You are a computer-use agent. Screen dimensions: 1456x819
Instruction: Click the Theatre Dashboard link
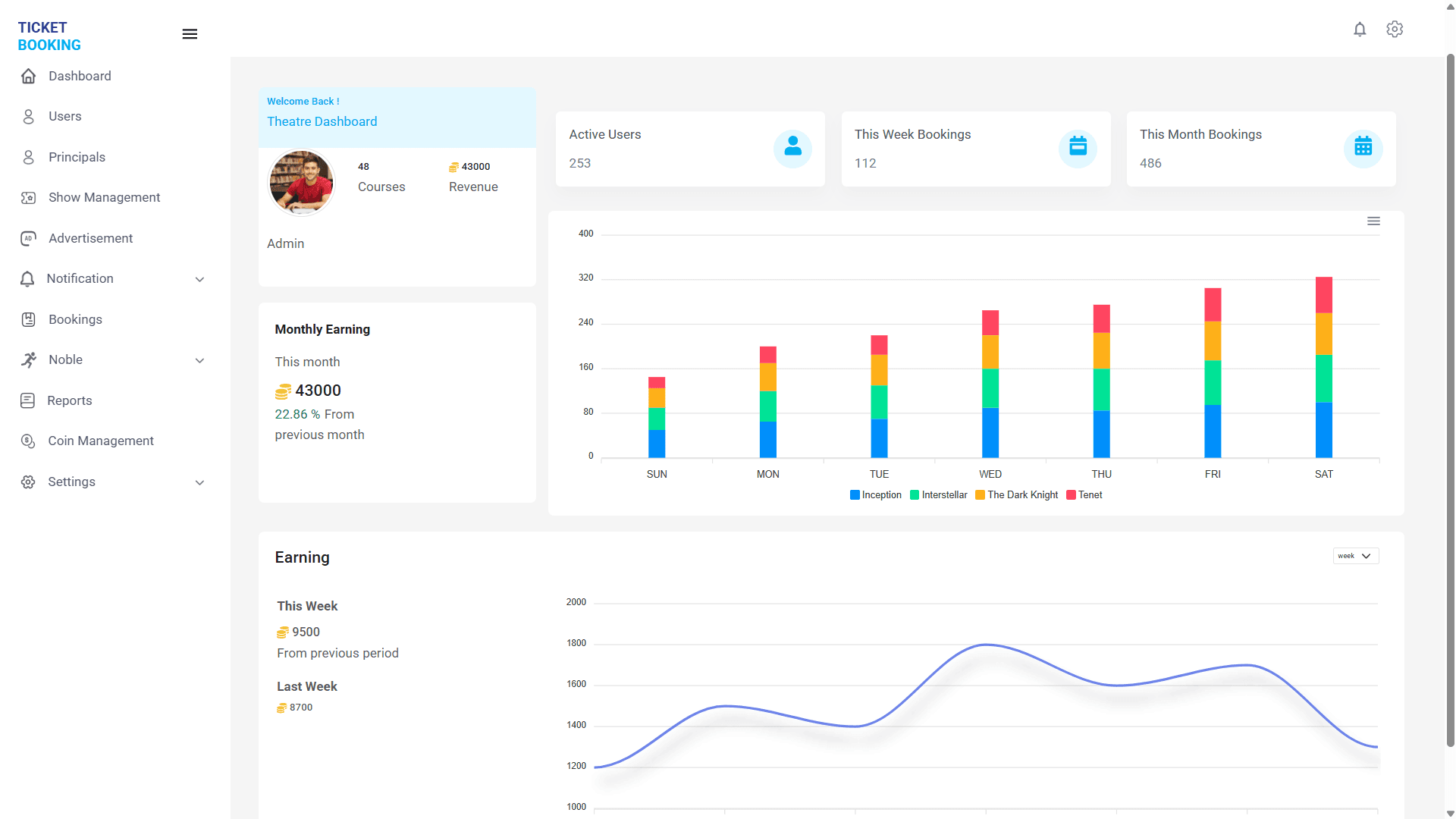point(322,121)
